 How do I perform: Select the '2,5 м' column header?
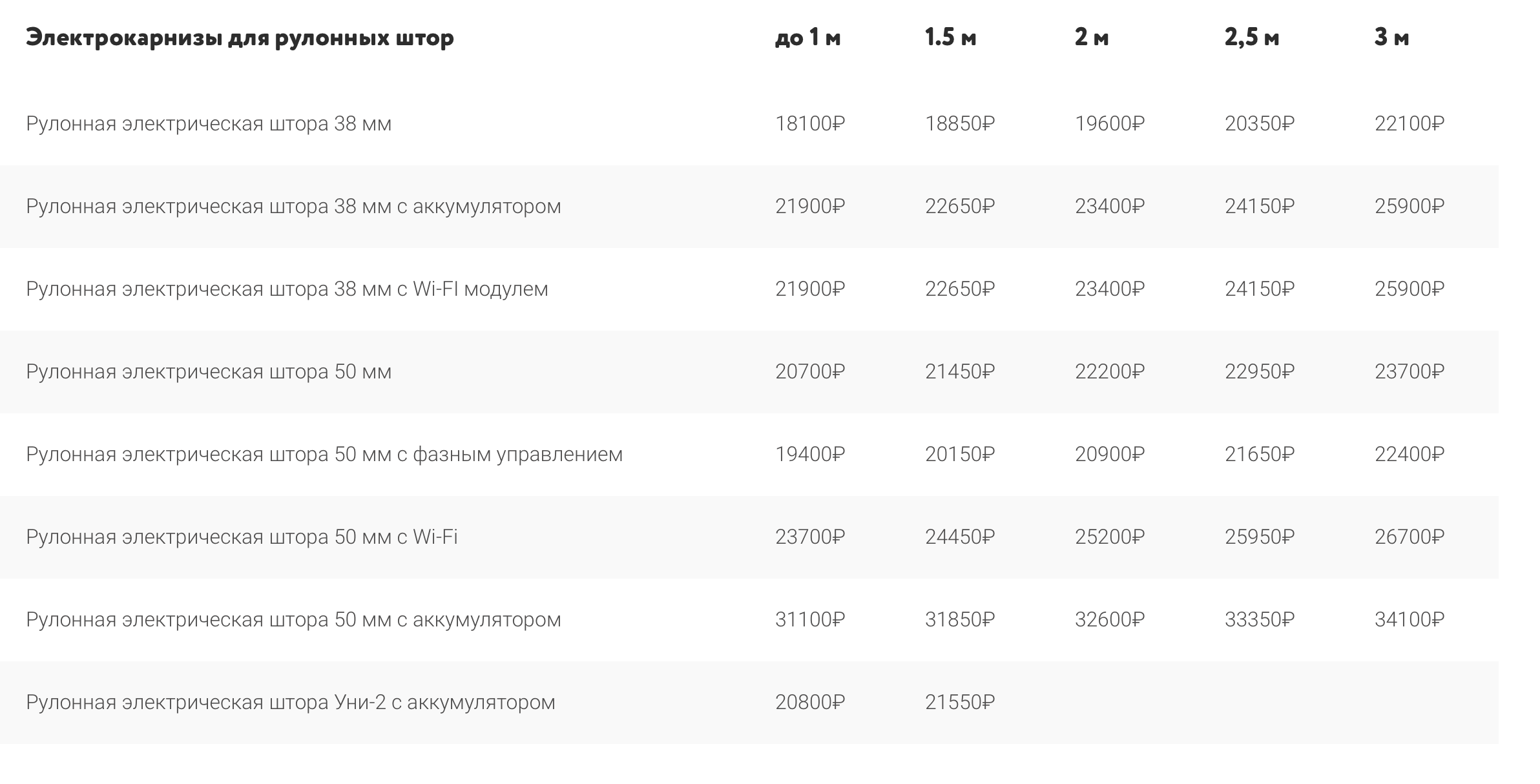click(1252, 37)
